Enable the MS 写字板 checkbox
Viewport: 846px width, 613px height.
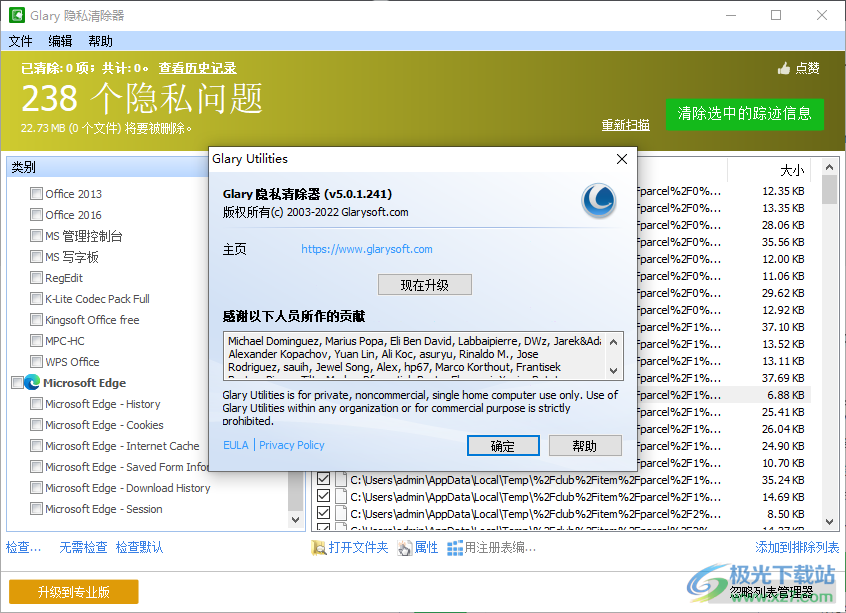[36, 257]
